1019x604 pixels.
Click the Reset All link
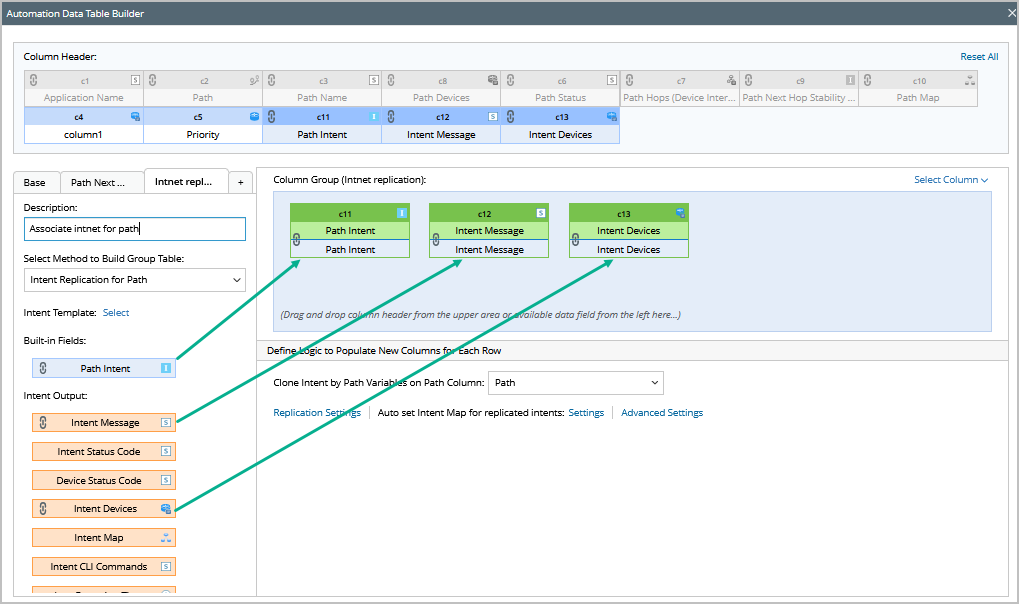click(979, 57)
